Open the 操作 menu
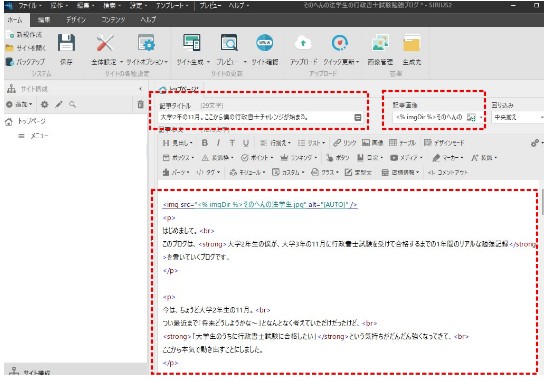The height and width of the screenshot is (381, 545). click(x=59, y=6)
